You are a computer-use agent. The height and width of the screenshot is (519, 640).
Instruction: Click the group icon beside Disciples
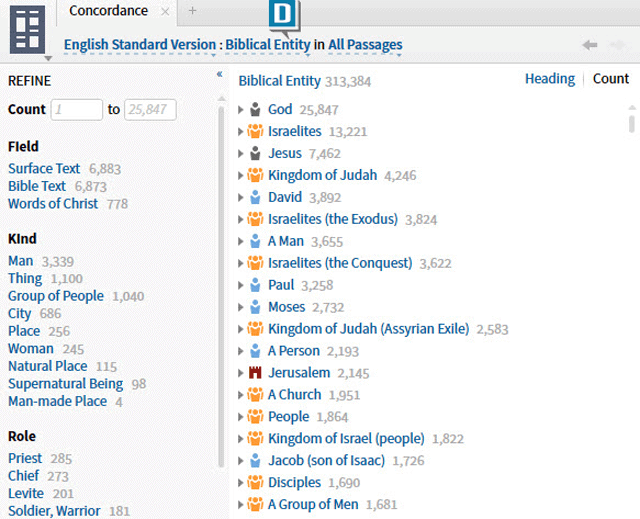pos(255,483)
